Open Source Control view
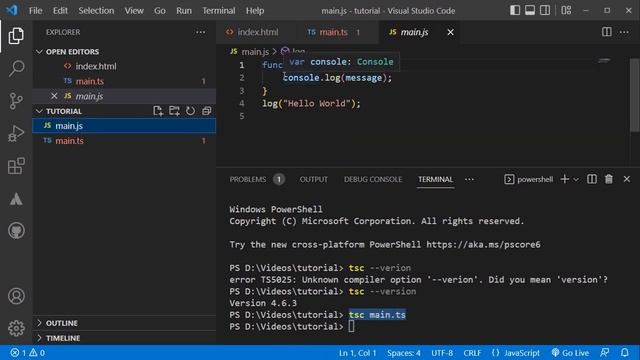The width and height of the screenshot is (640, 360). coord(16,101)
